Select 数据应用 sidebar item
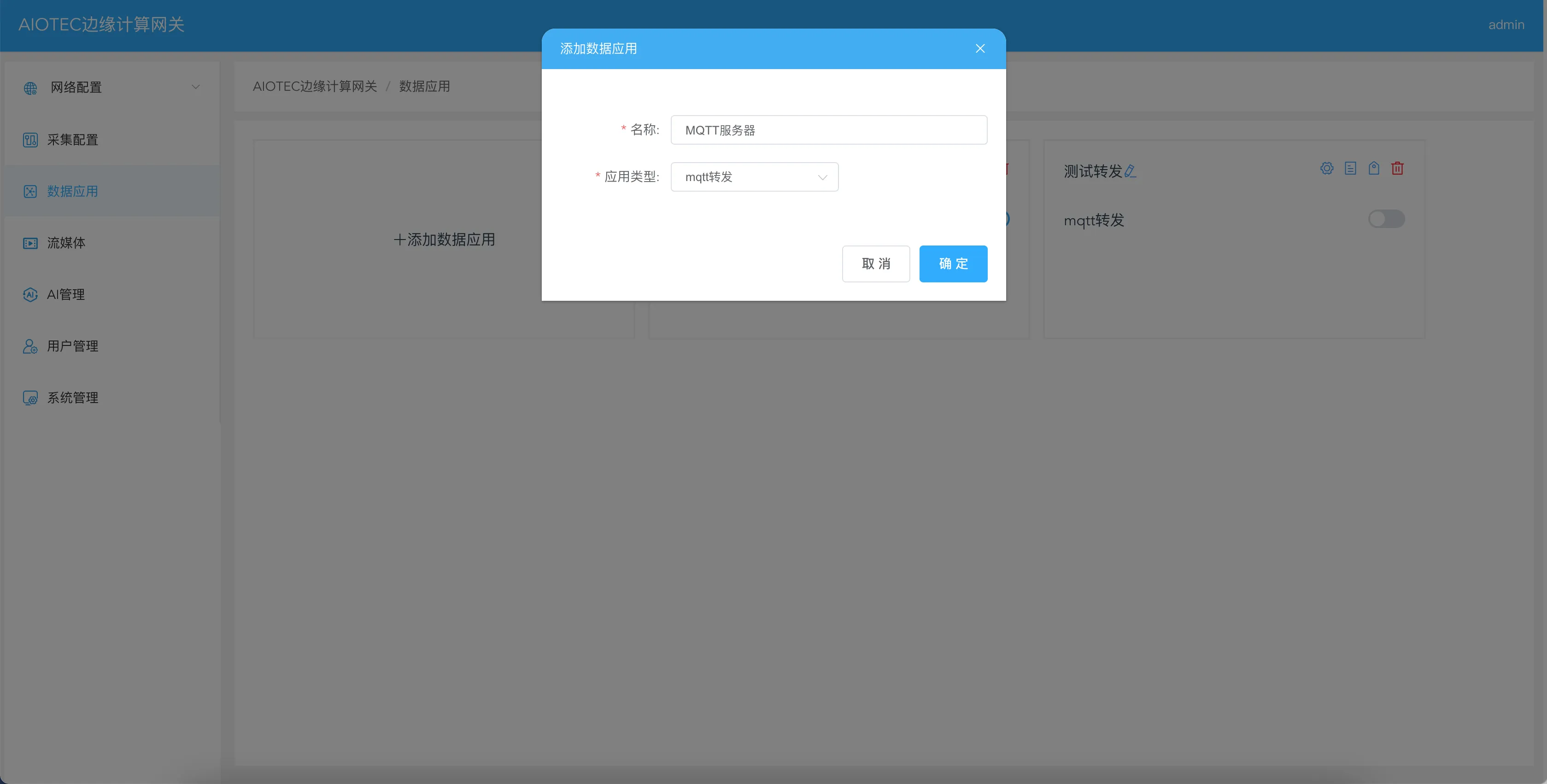 72,192
